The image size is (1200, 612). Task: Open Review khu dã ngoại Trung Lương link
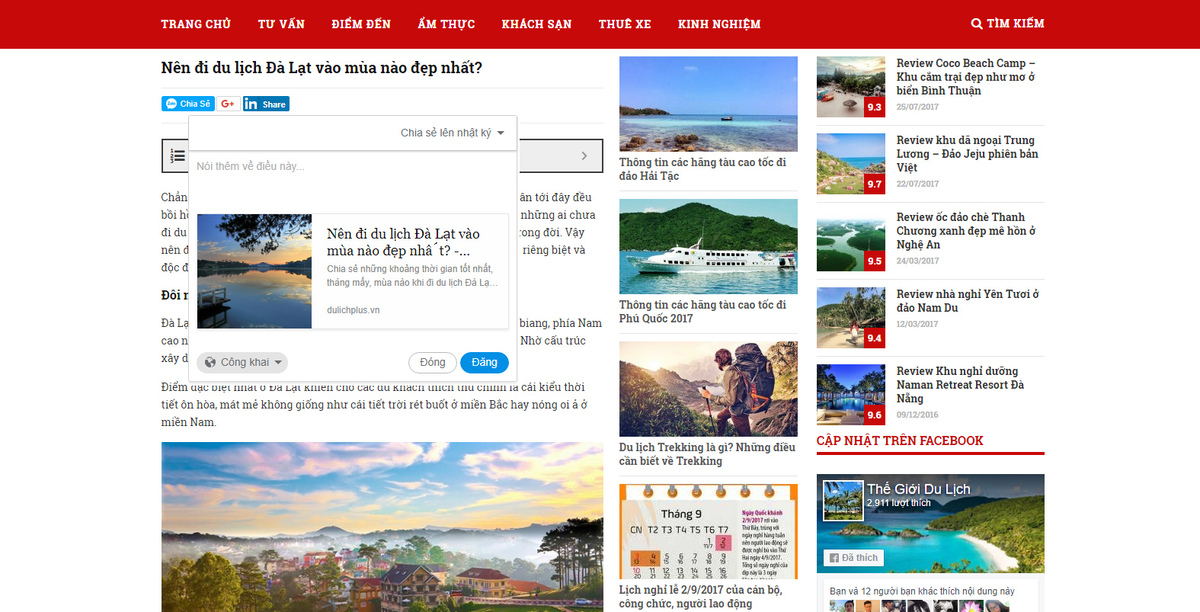967,154
